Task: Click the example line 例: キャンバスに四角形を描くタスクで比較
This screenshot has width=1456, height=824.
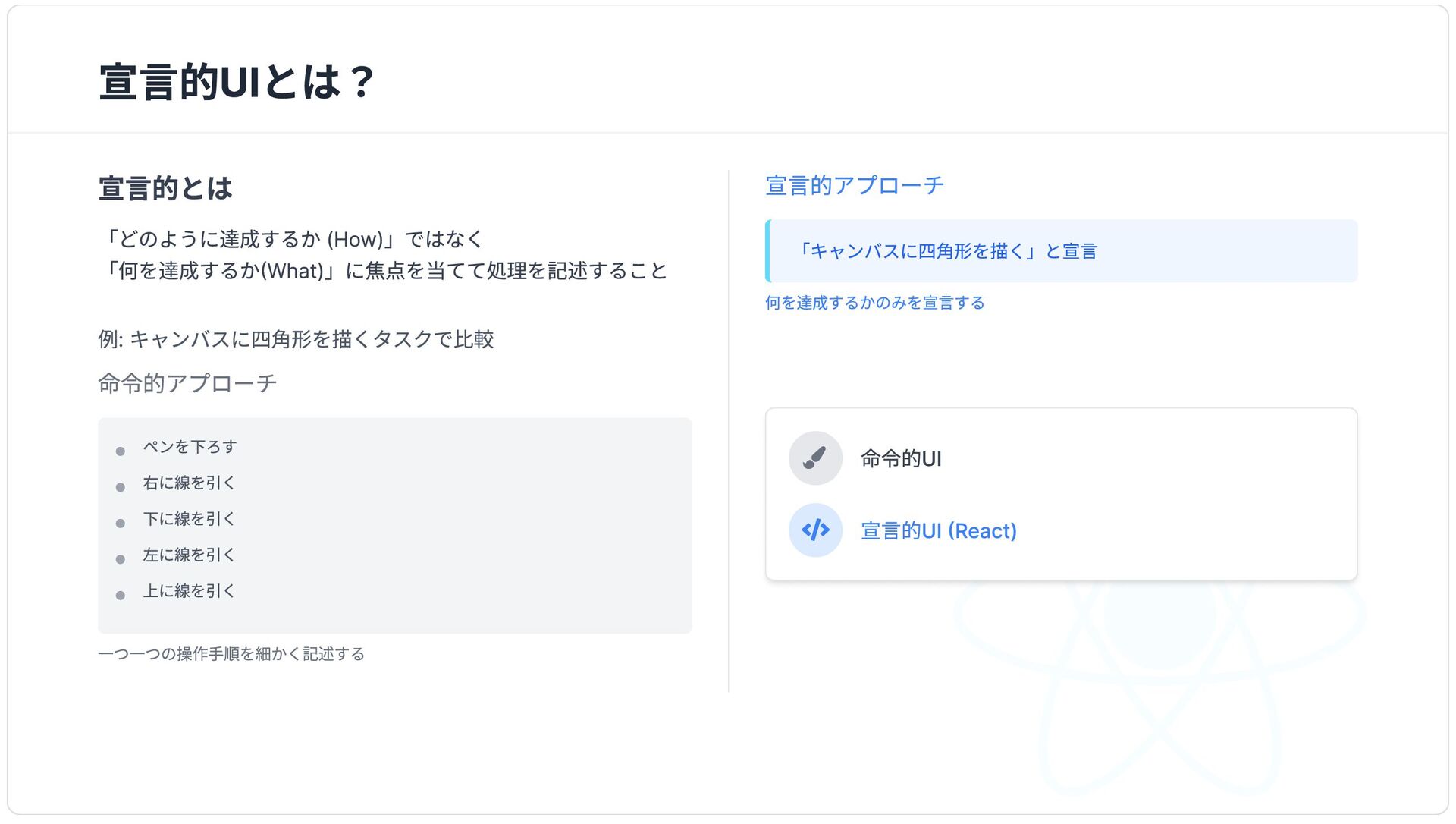Action: [296, 339]
